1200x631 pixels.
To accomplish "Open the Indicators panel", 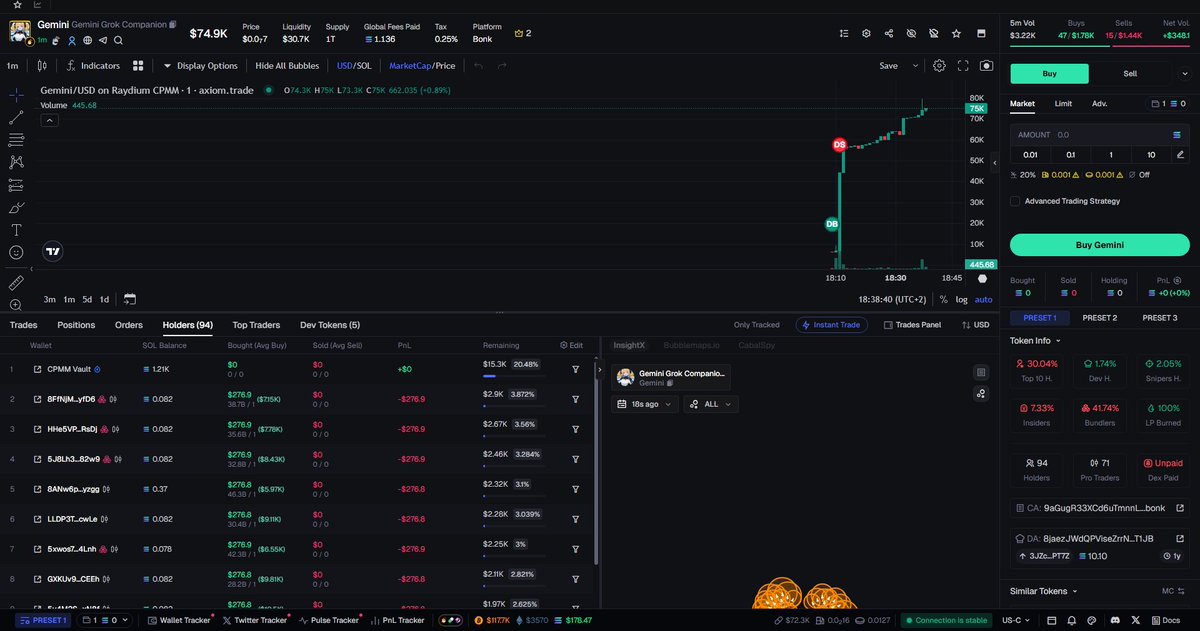I will pos(93,66).
